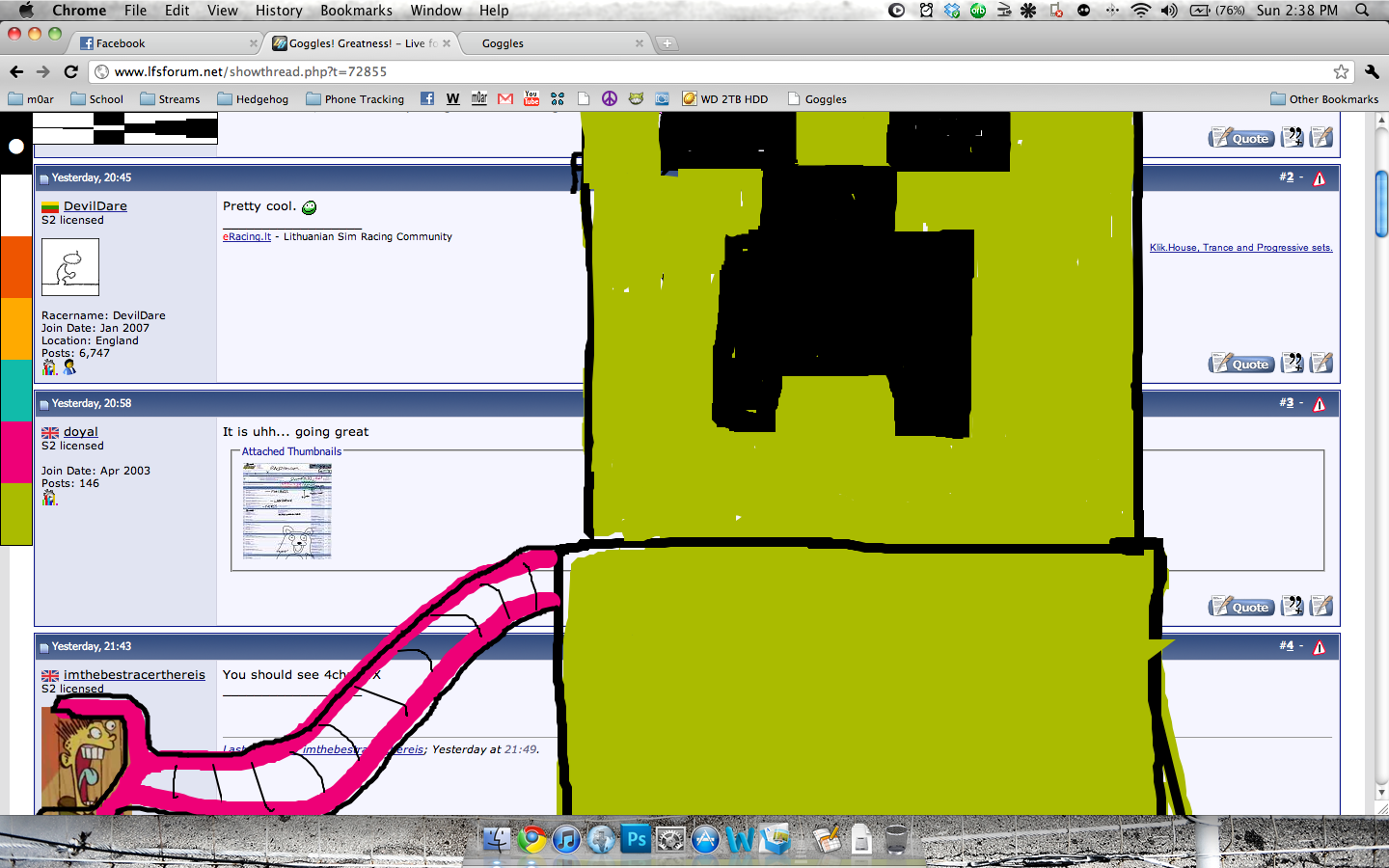Open Spotlight search in the menu bar
The width and height of the screenshot is (1389, 868).
[1362, 11]
